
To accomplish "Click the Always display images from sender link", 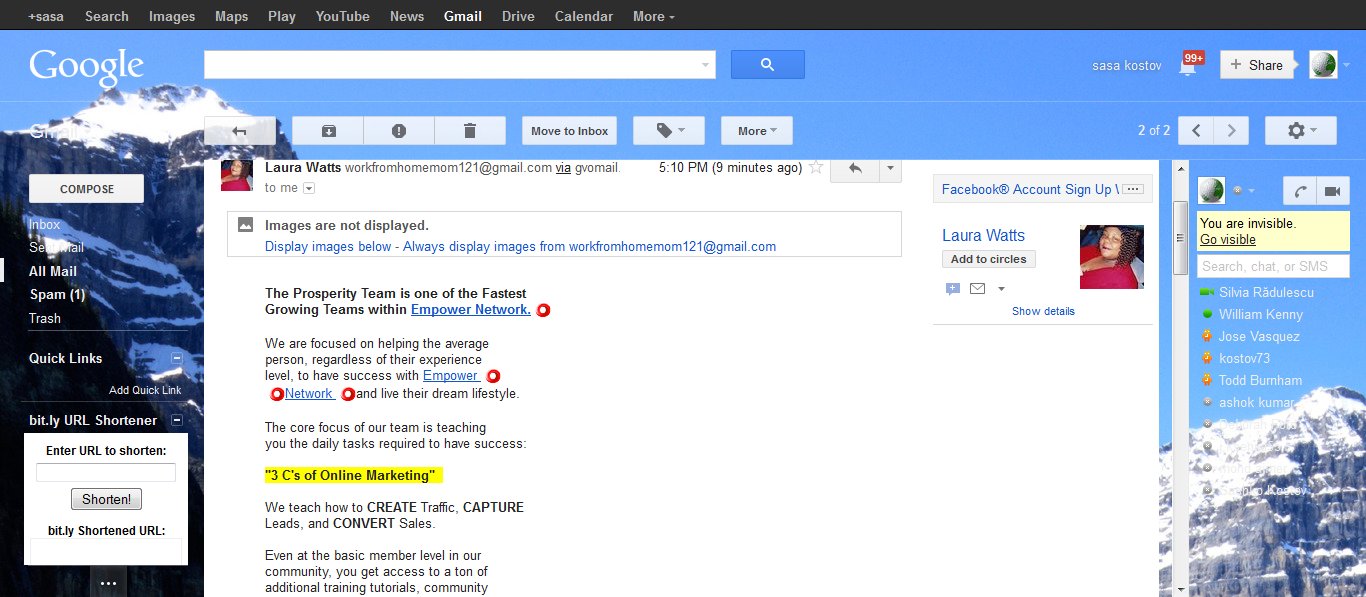I will [x=589, y=246].
